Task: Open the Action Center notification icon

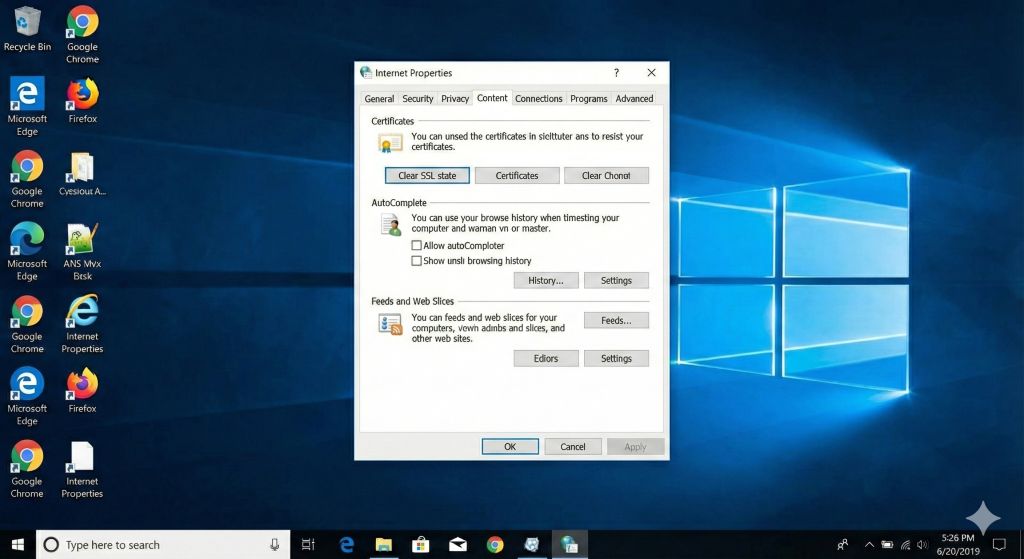Action: 999,545
